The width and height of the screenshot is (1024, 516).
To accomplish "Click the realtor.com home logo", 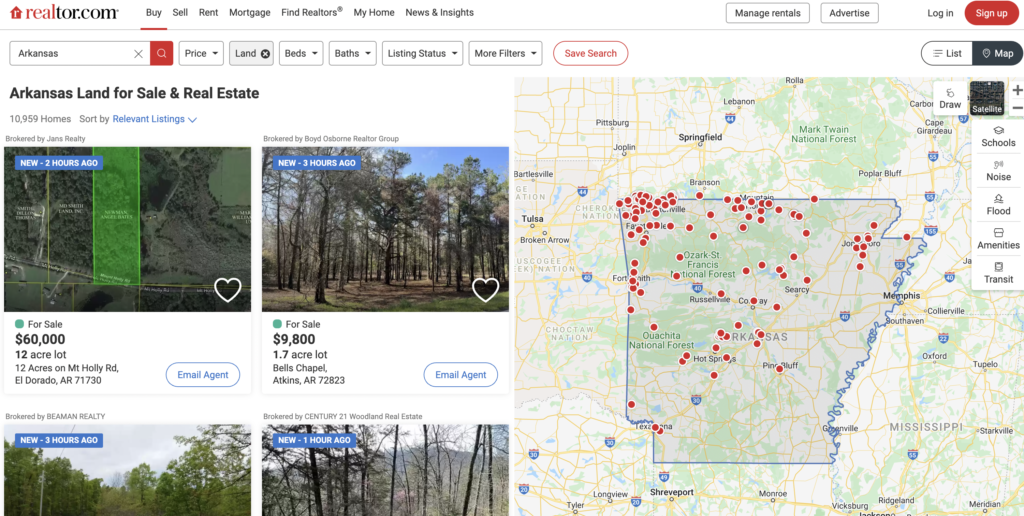I will click(x=64, y=12).
